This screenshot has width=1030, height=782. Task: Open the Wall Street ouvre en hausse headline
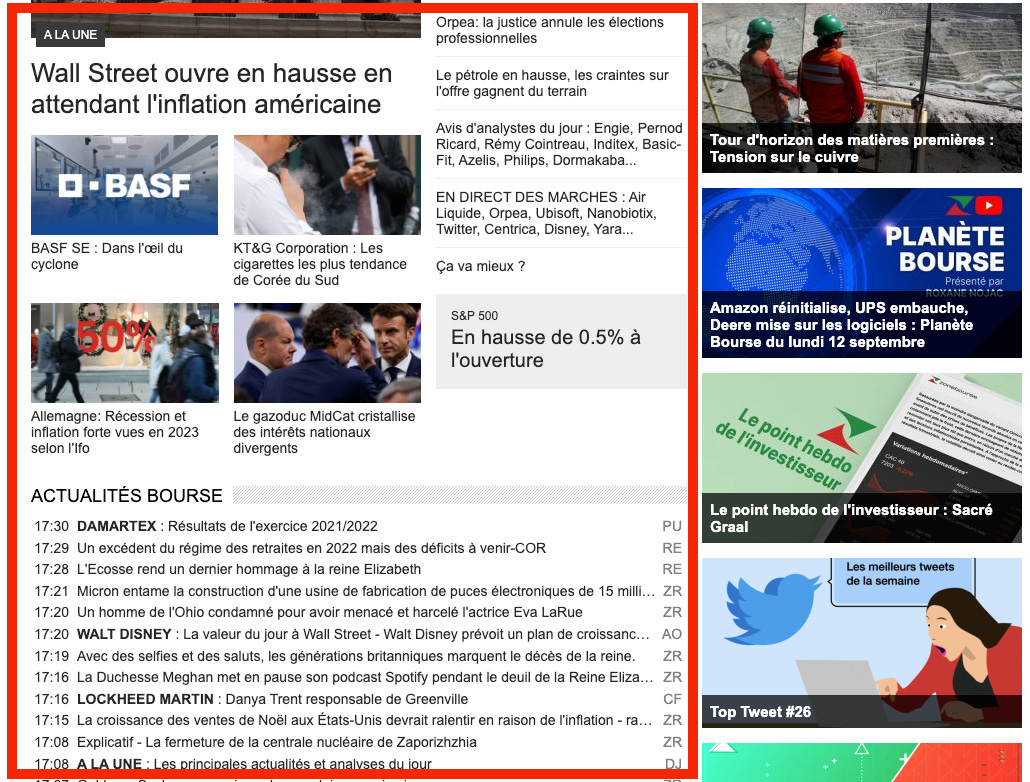tap(212, 89)
